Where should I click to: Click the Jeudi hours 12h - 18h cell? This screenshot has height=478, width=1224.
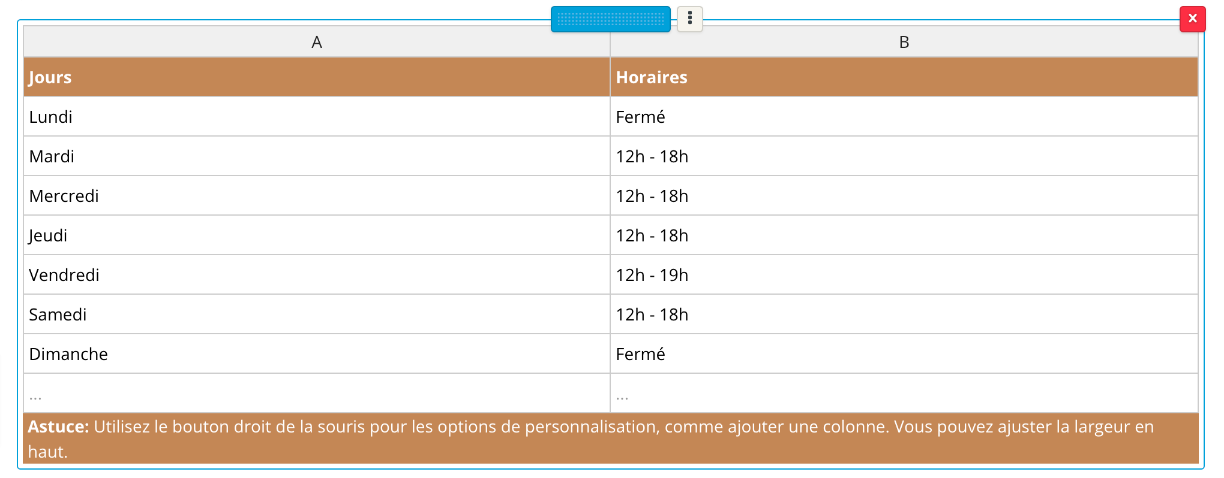[x=904, y=235]
